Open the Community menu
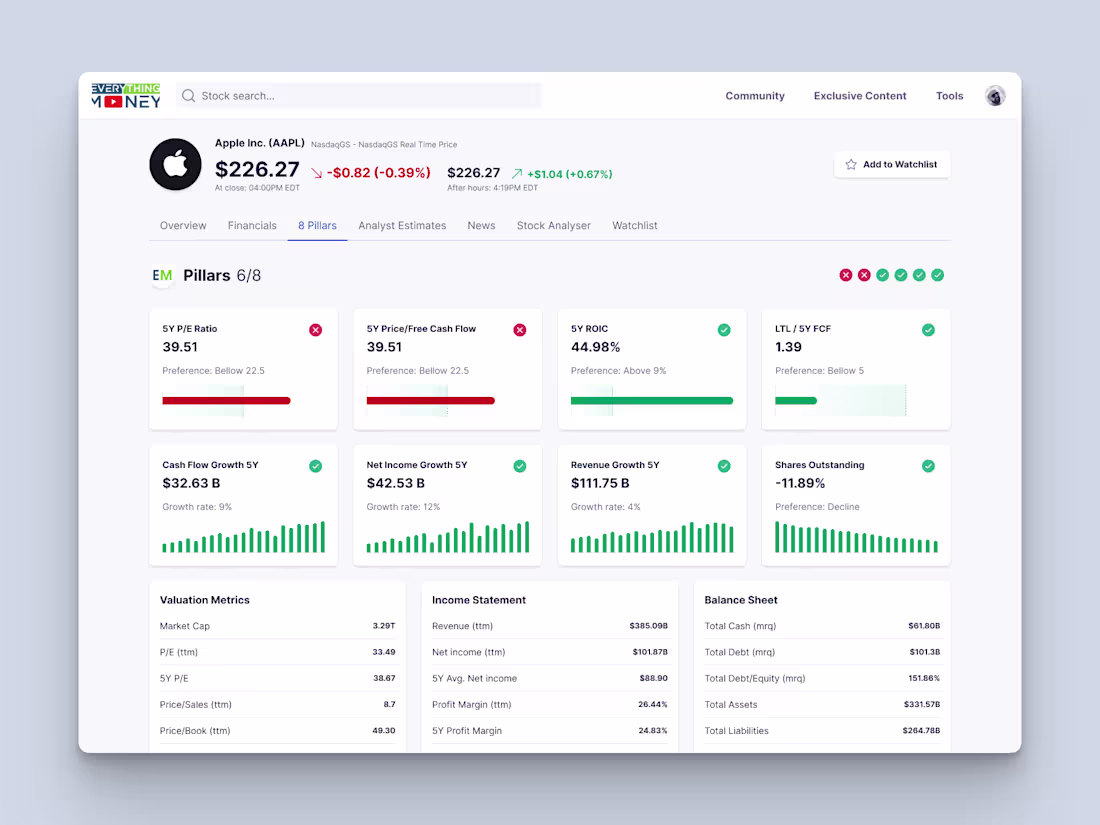This screenshot has height=825, width=1100. click(755, 96)
